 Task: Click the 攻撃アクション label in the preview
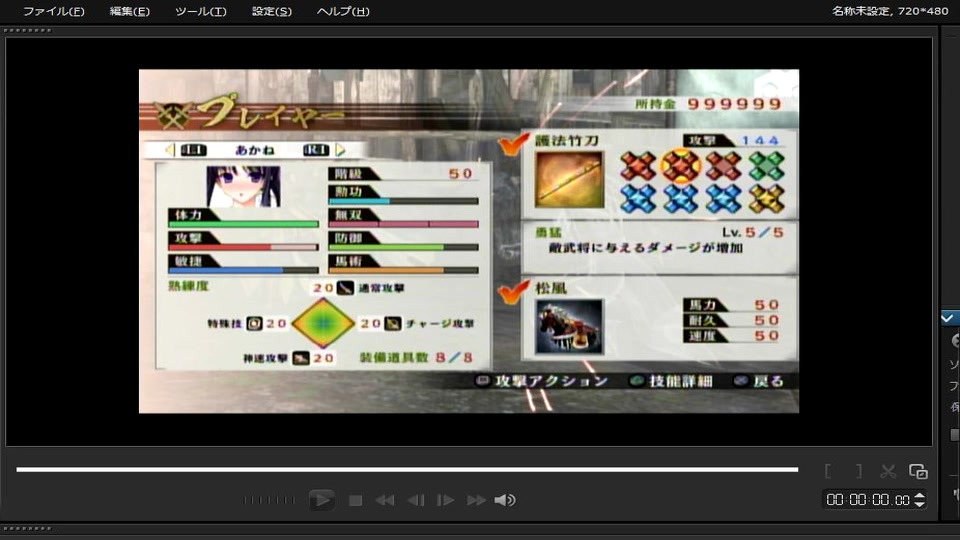pos(551,381)
